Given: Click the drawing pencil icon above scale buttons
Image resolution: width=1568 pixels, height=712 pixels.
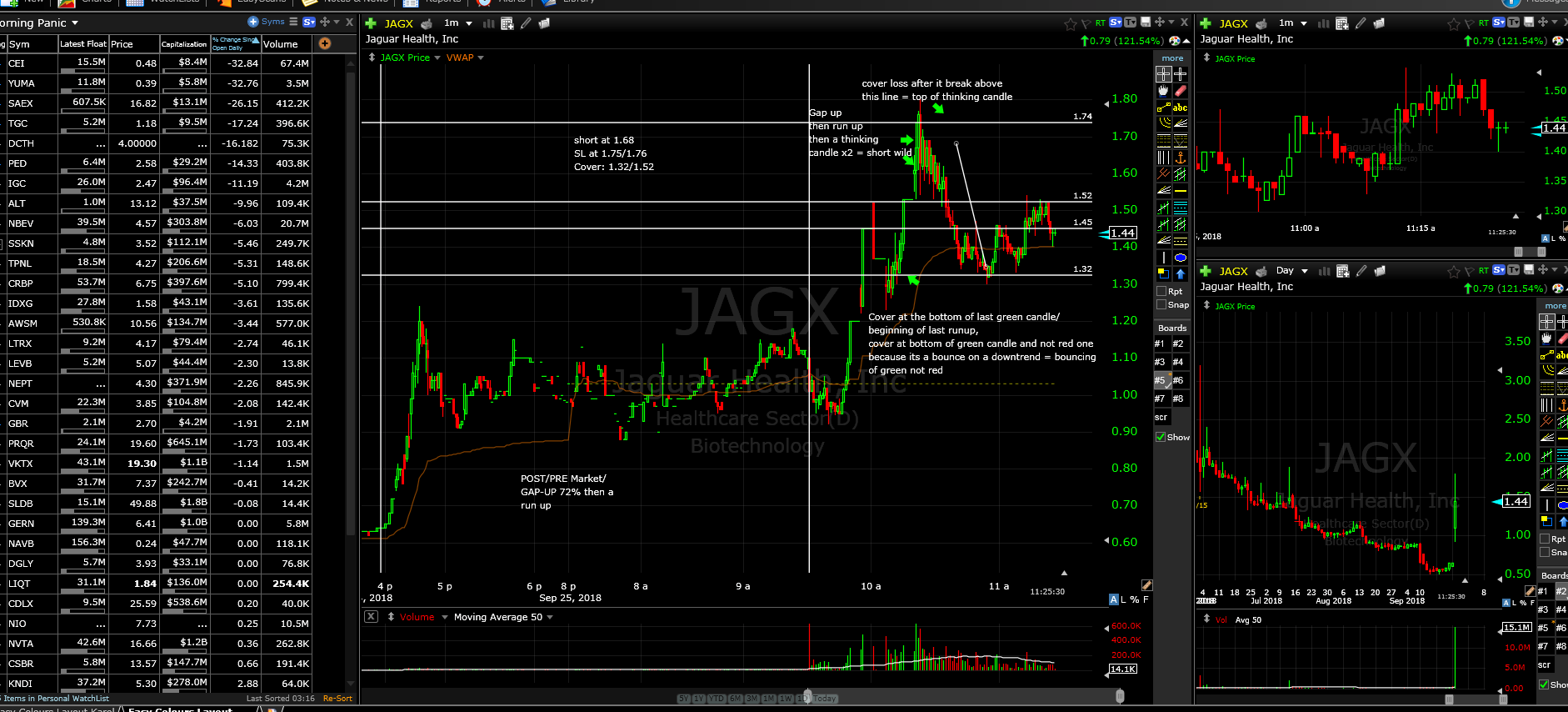Looking at the screenshot, I should point(1146,585).
